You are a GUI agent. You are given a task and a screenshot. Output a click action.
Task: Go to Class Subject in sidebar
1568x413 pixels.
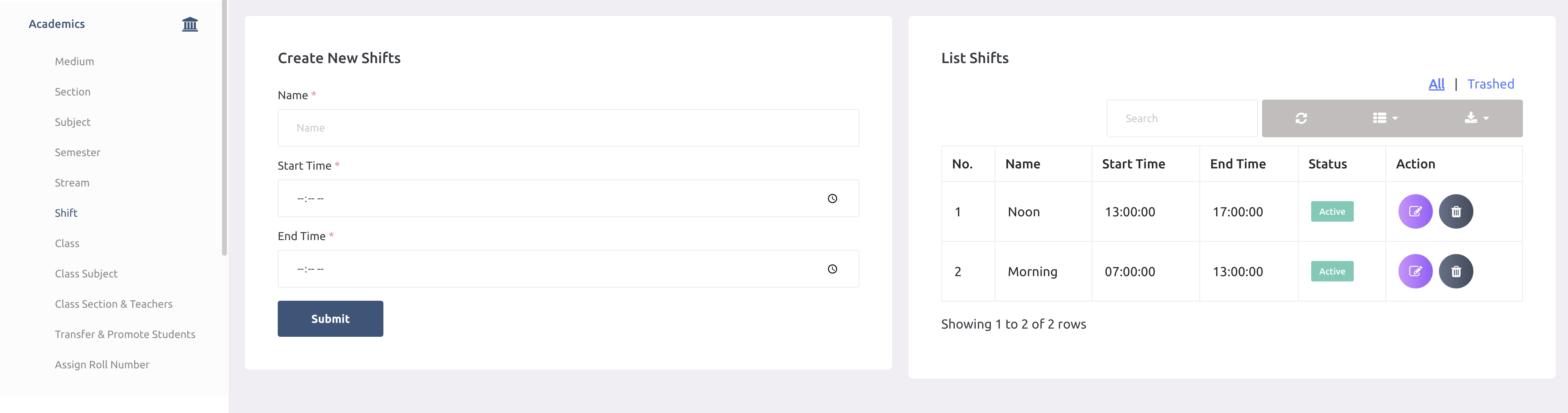[86, 274]
